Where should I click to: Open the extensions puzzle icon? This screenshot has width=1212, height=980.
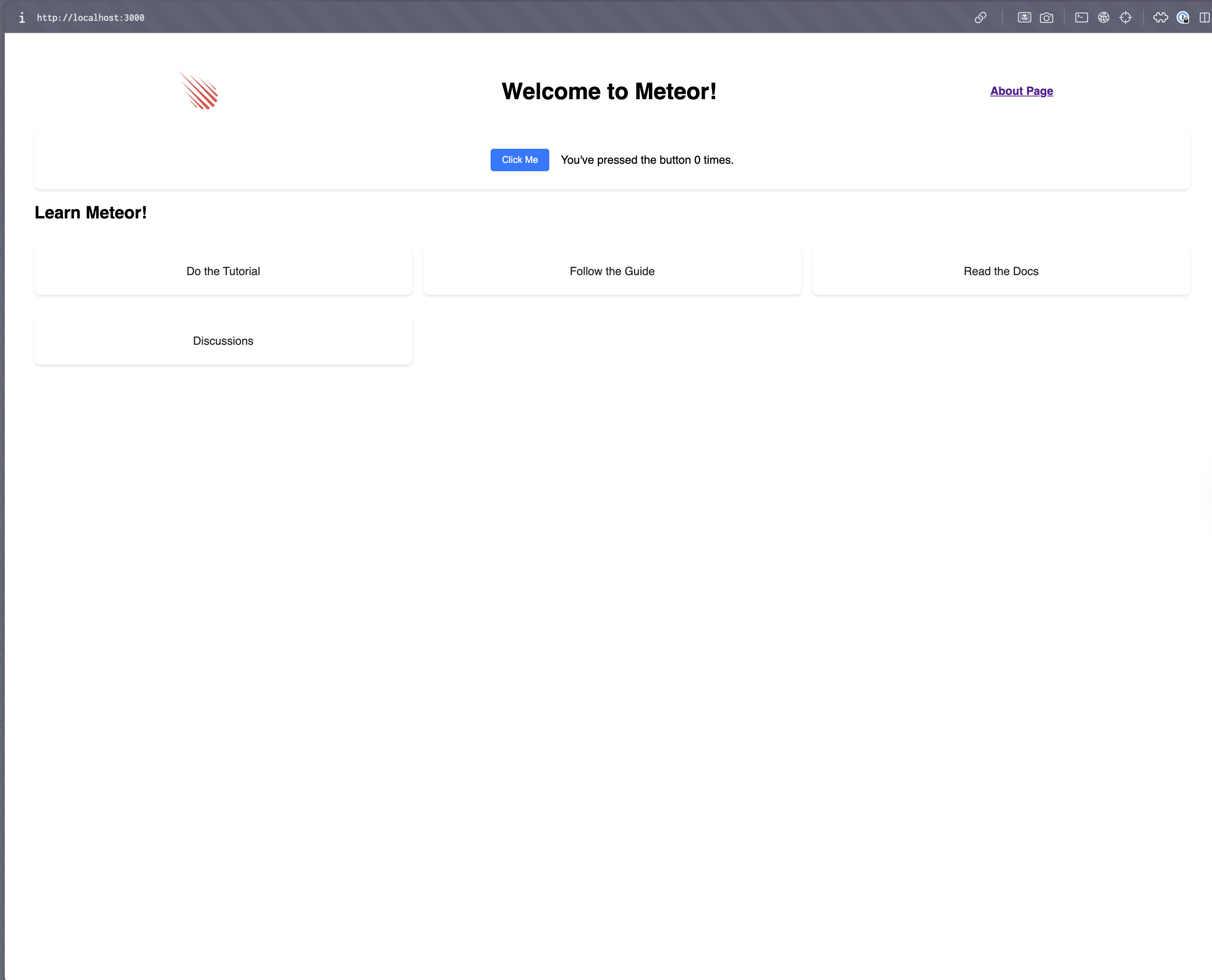click(x=1160, y=17)
